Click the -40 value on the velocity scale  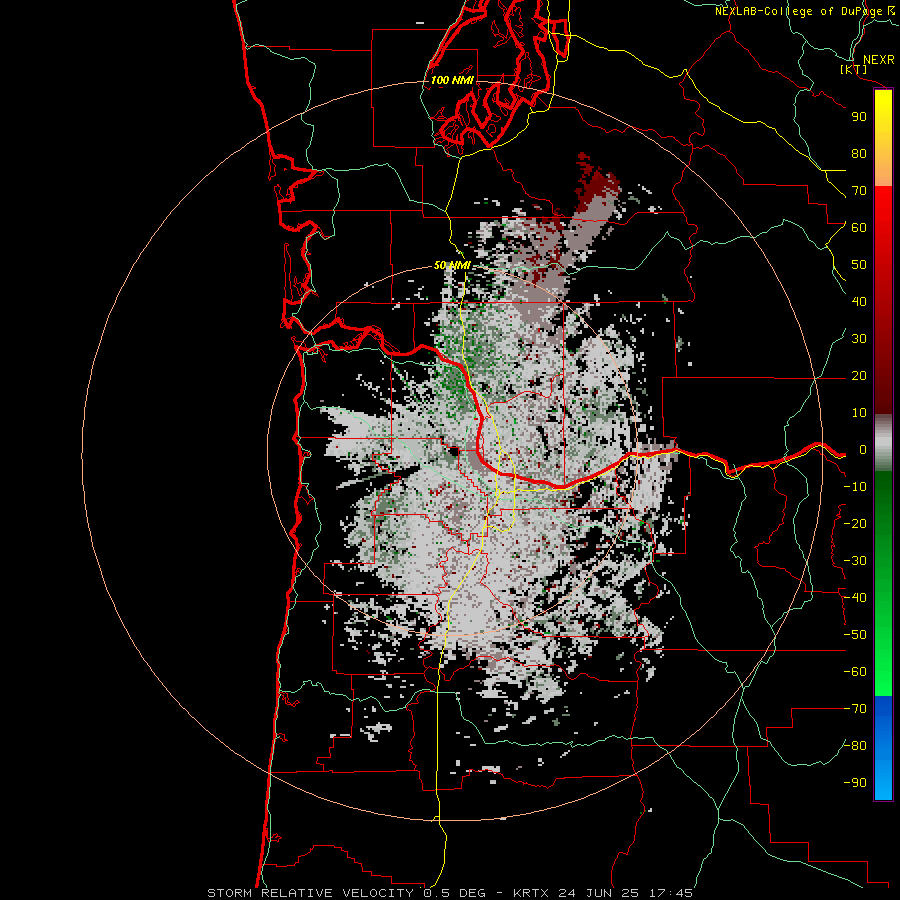(x=855, y=598)
